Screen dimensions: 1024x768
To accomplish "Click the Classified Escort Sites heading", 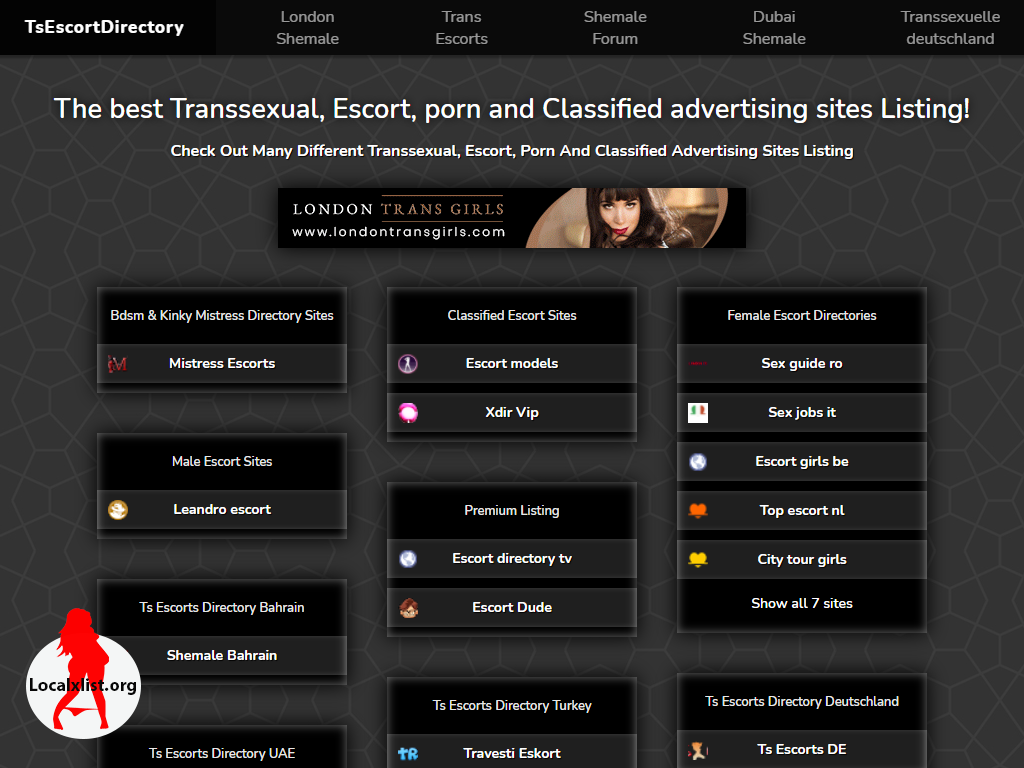I will [512, 315].
